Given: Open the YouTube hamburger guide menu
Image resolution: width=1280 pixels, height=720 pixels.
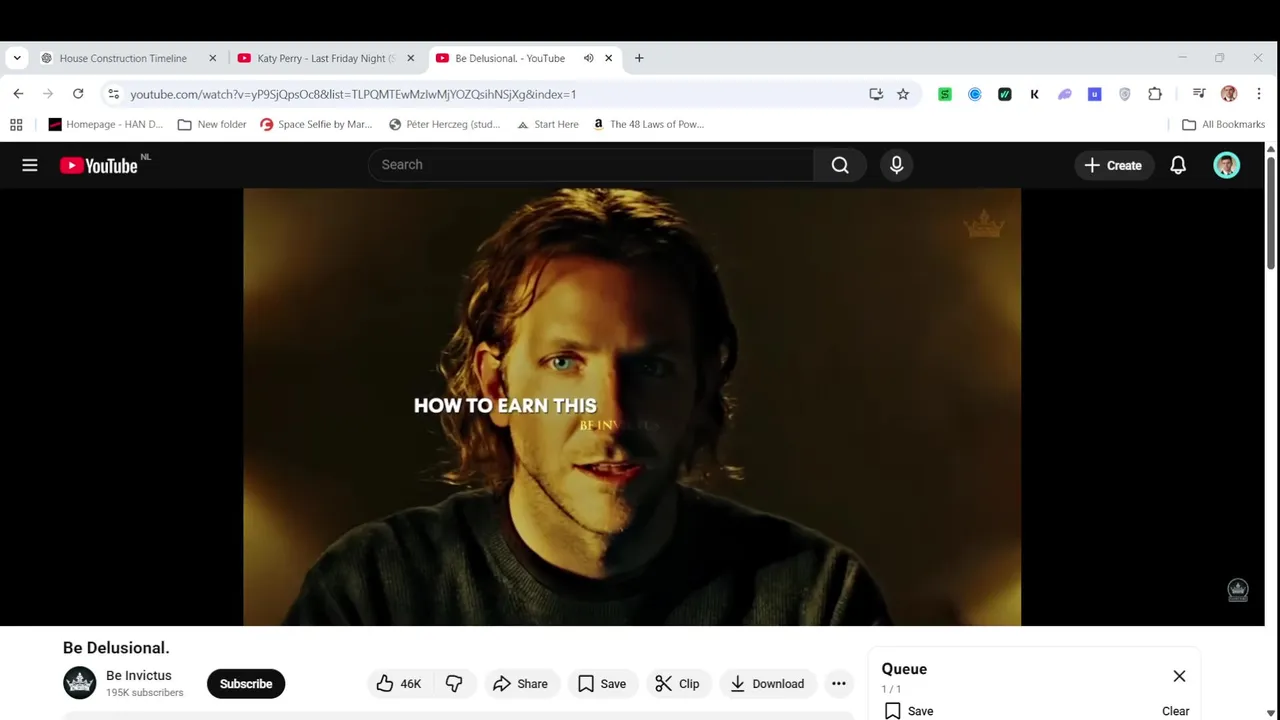Looking at the screenshot, I should pyautogui.click(x=30, y=165).
